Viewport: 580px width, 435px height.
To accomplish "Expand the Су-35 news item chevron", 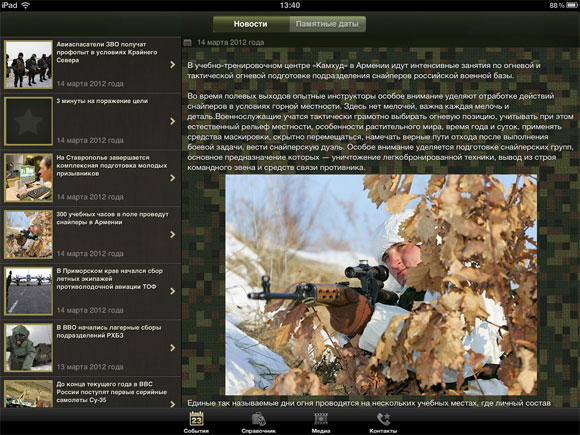I will point(172,404).
